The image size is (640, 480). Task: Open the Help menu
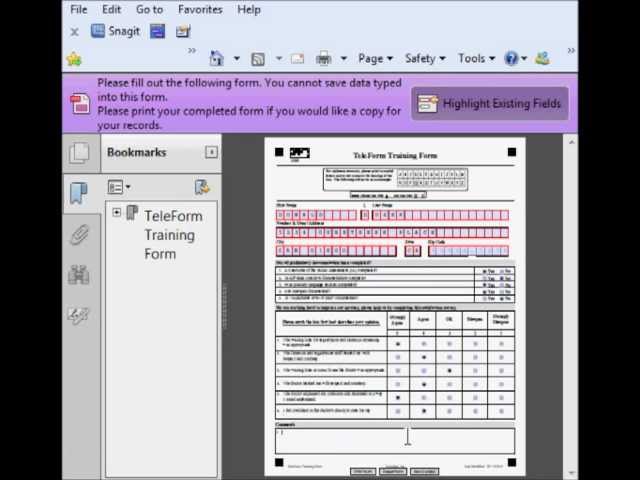tap(249, 9)
